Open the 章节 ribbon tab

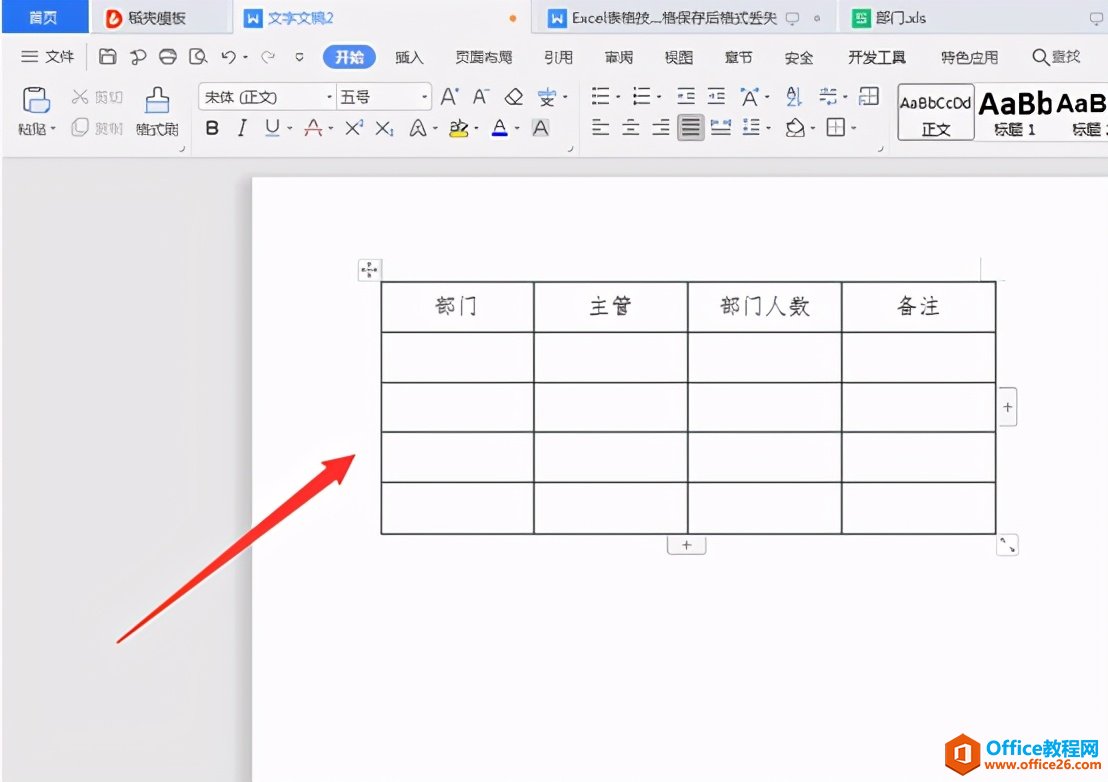[739, 57]
